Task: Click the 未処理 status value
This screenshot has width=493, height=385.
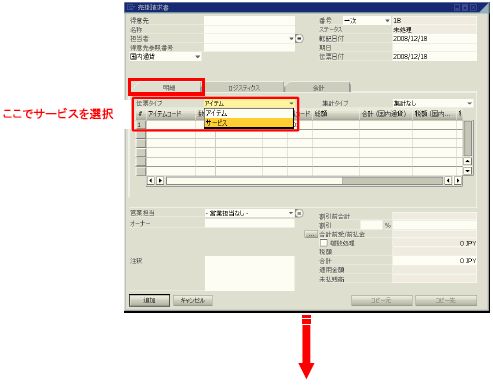Action: click(402, 30)
